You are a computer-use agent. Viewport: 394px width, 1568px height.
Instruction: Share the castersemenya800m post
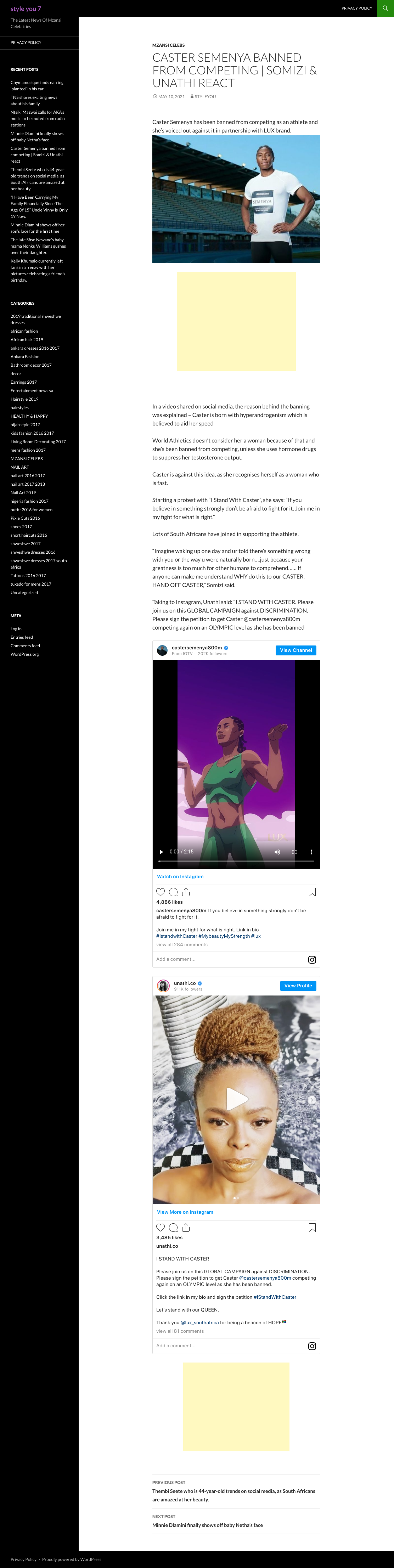186,892
